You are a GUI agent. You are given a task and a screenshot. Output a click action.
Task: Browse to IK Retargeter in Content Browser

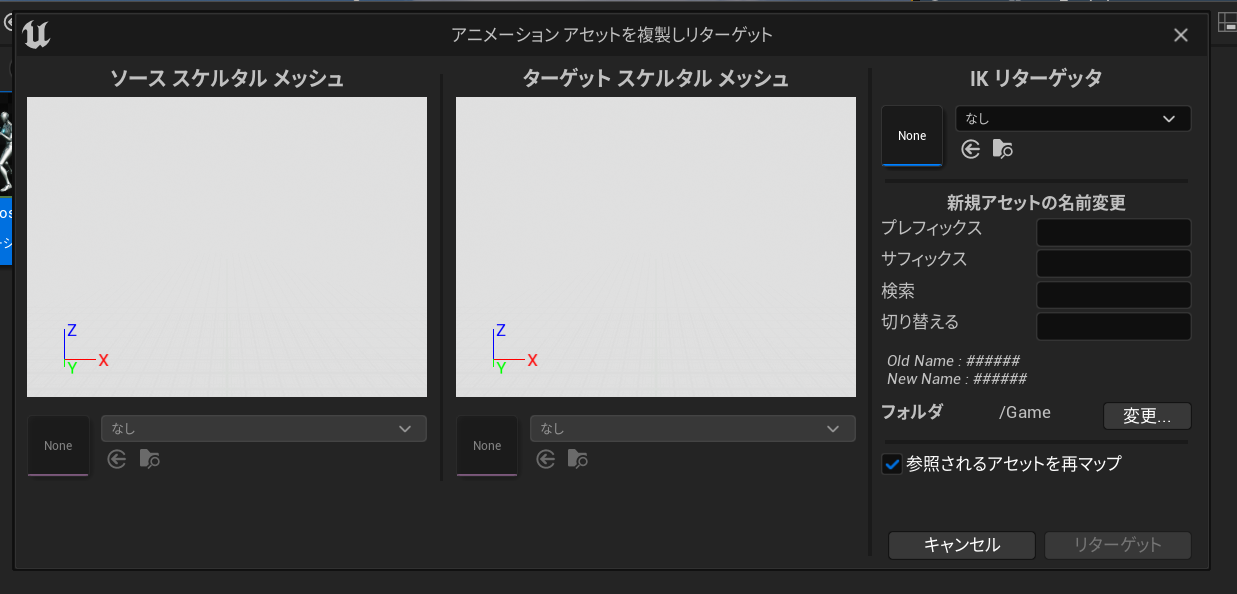(x=1003, y=149)
